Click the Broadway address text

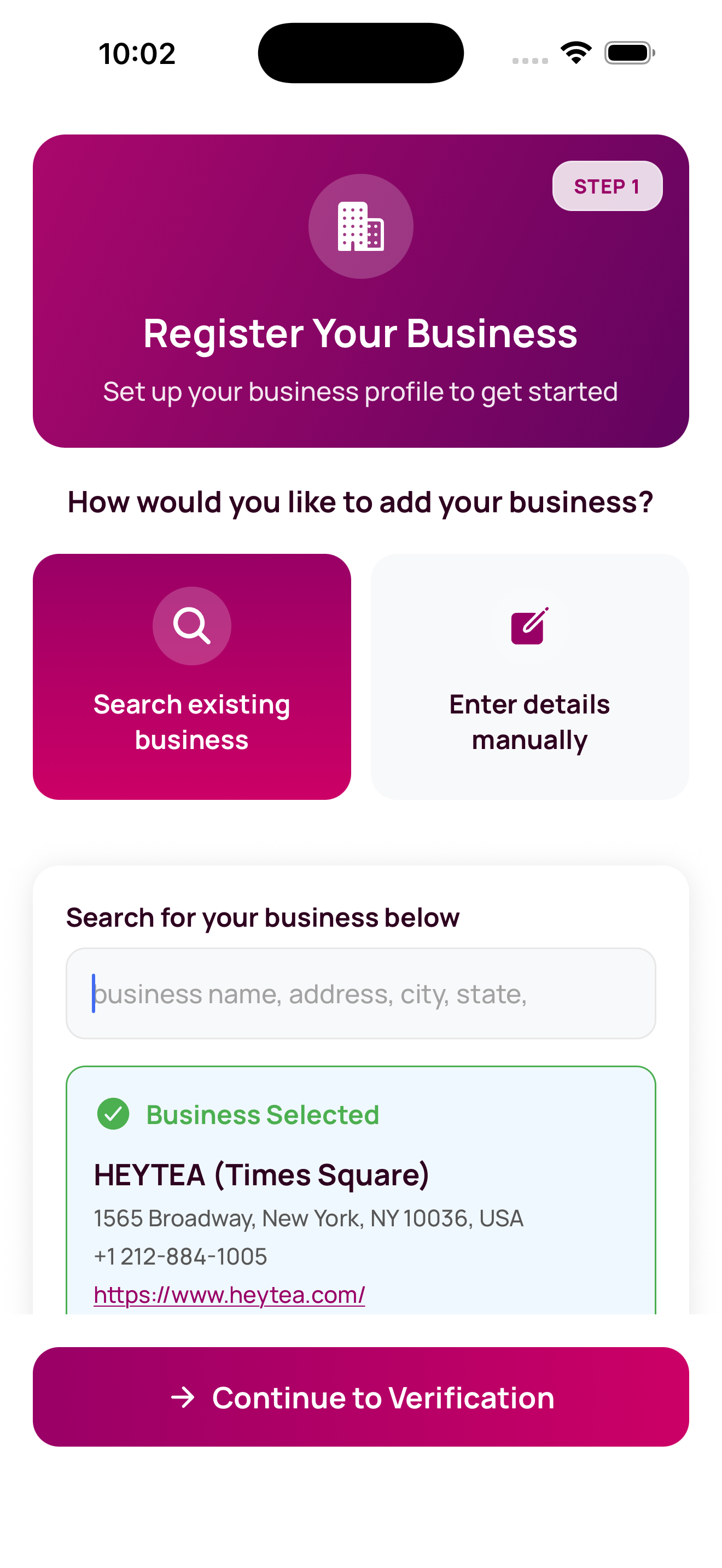click(x=307, y=1219)
